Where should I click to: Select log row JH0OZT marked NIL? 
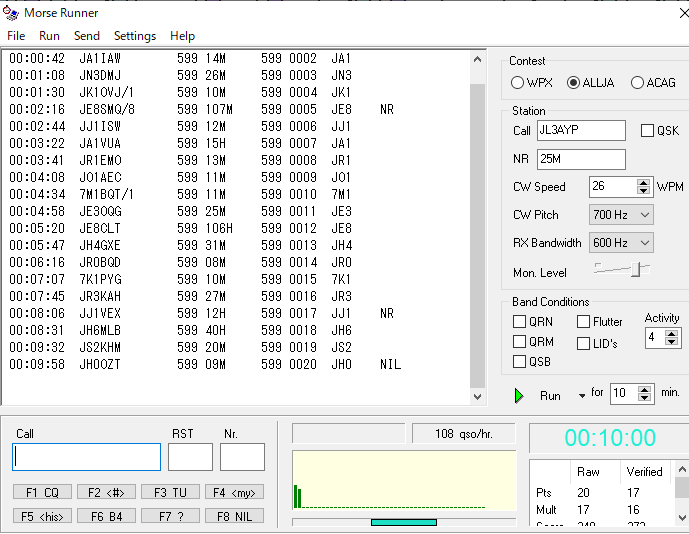235,364
